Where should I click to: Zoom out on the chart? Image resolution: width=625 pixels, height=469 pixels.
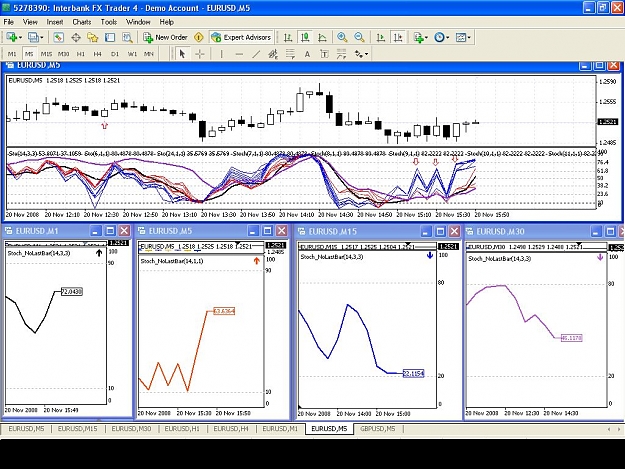pos(360,37)
